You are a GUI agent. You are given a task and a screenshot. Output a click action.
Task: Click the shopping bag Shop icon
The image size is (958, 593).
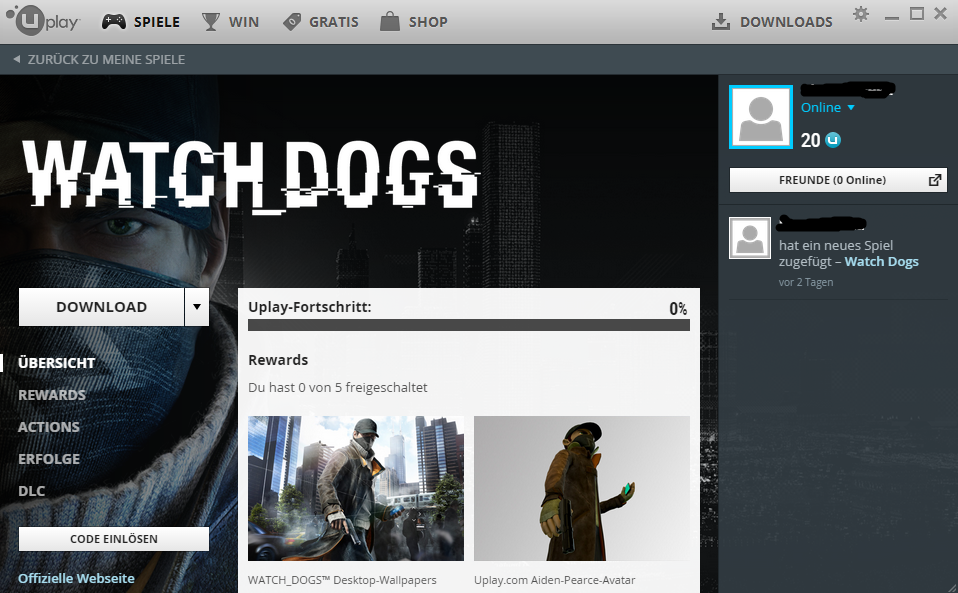pyautogui.click(x=390, y=21)
